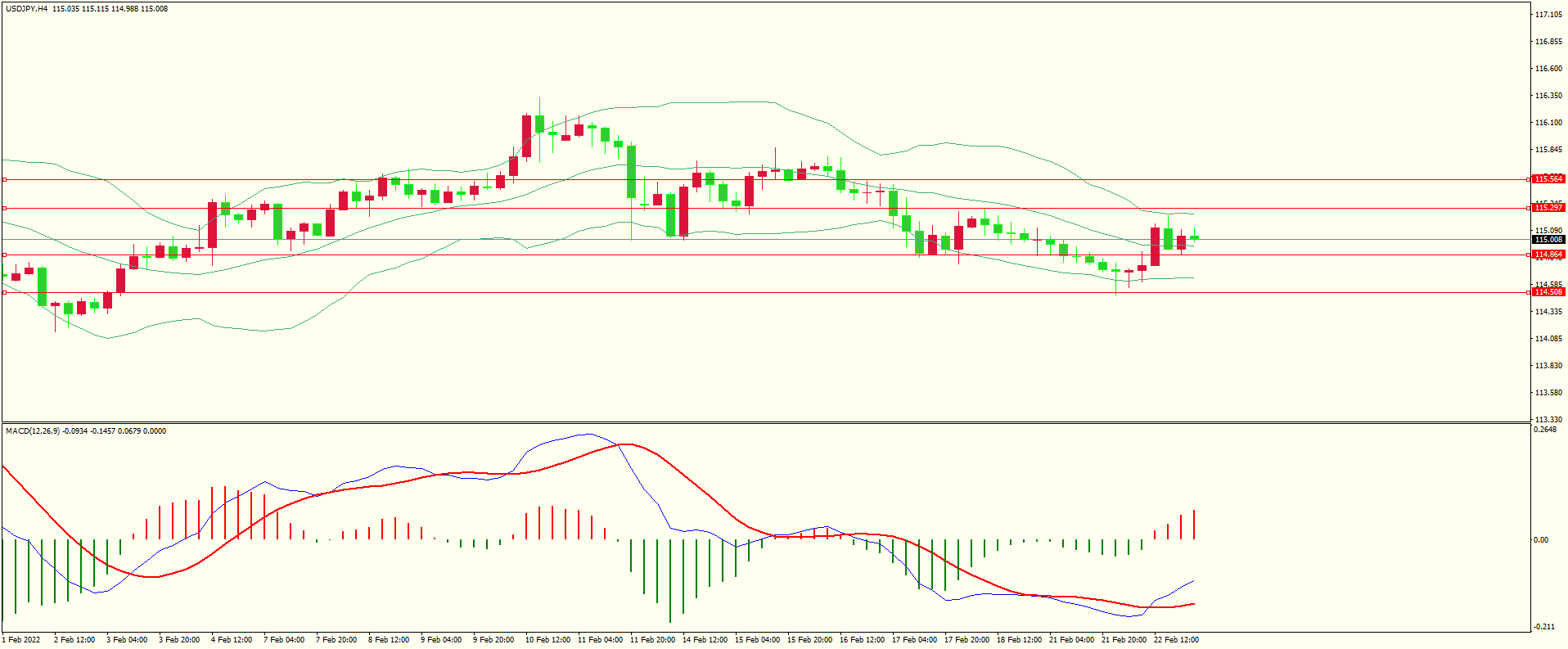Click the 1 Feb 2022 time label

pos(22,640)
